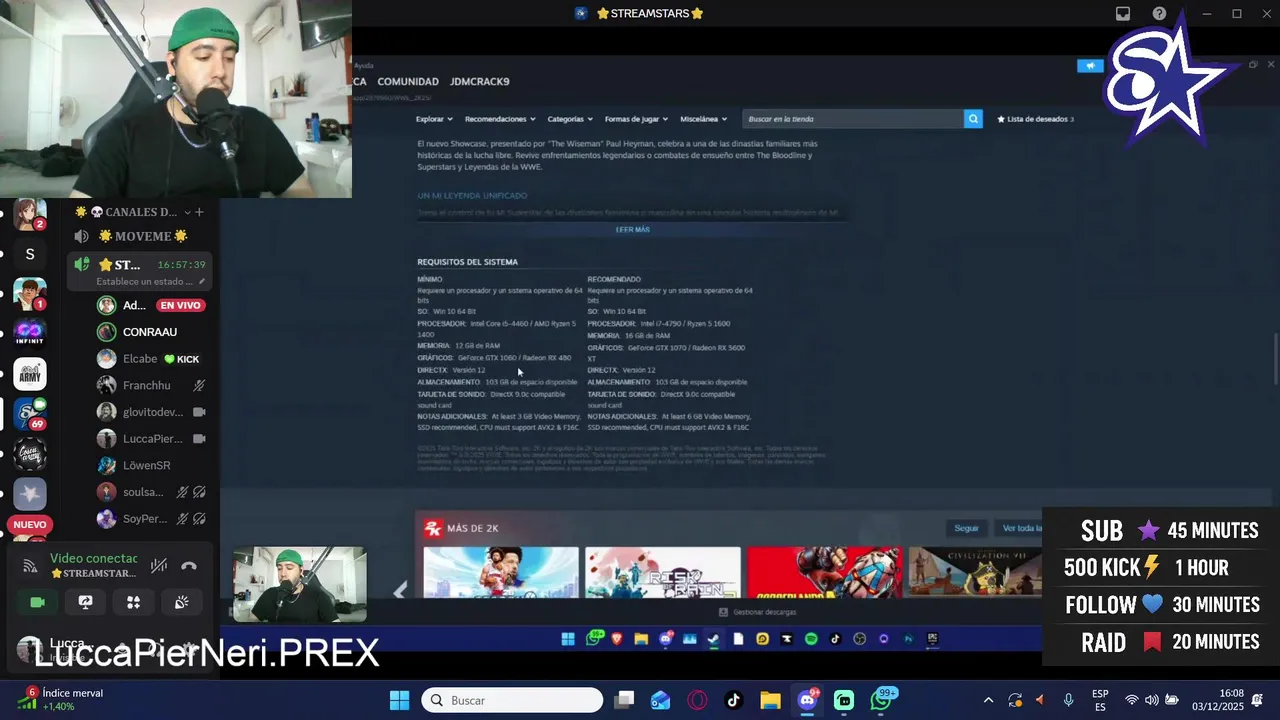This screenshot has height=720, width=1280.
Task: Open voice connection signal info icon
Action: click(x=30, y=566)
